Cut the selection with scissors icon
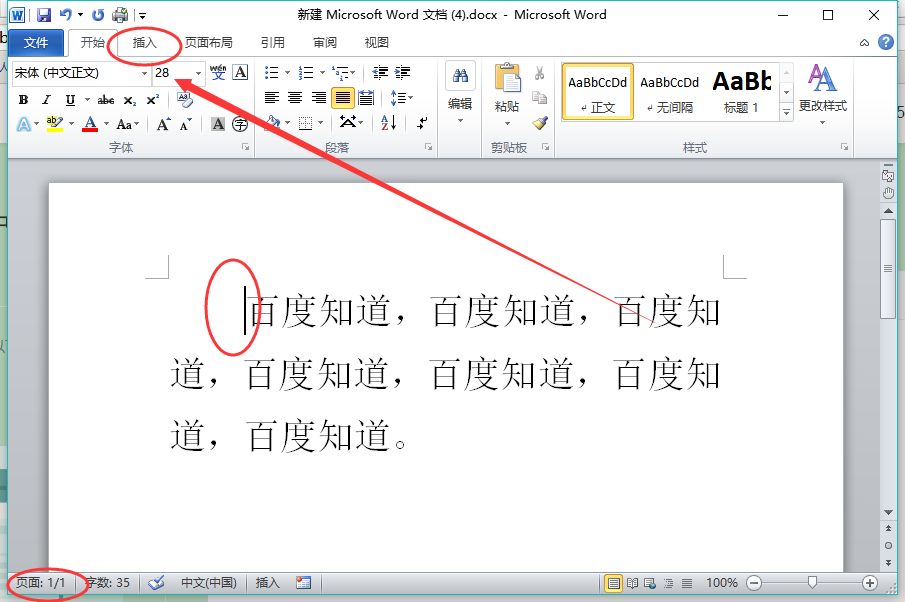905x602 pixels. coord(539,73)
